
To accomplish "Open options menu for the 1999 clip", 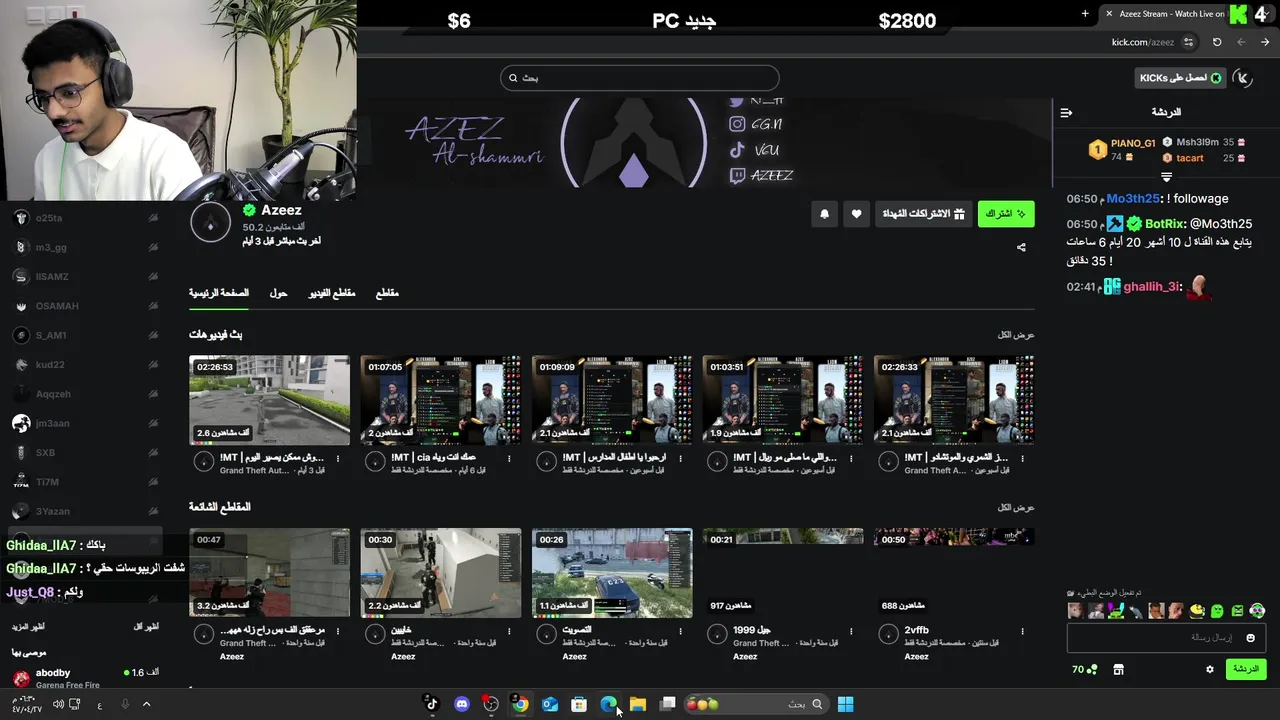I will tap(851, 631).
